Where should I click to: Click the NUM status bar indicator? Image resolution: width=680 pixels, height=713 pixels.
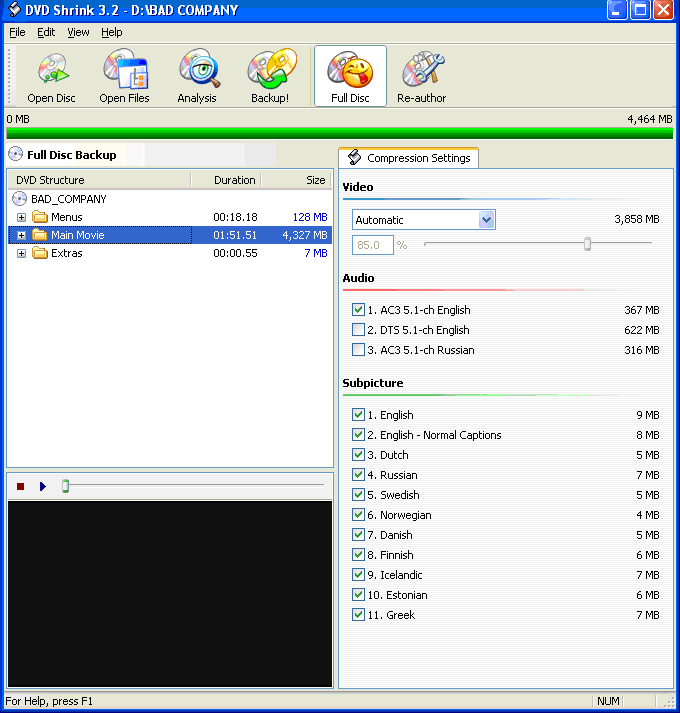[x=608, y=701]
